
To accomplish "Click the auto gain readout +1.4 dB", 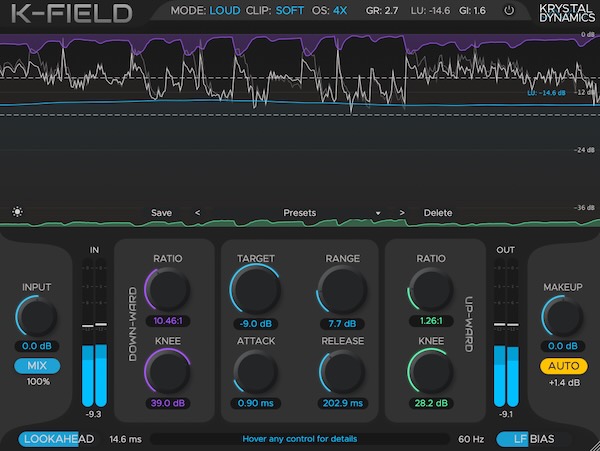I will pos(564,383).
